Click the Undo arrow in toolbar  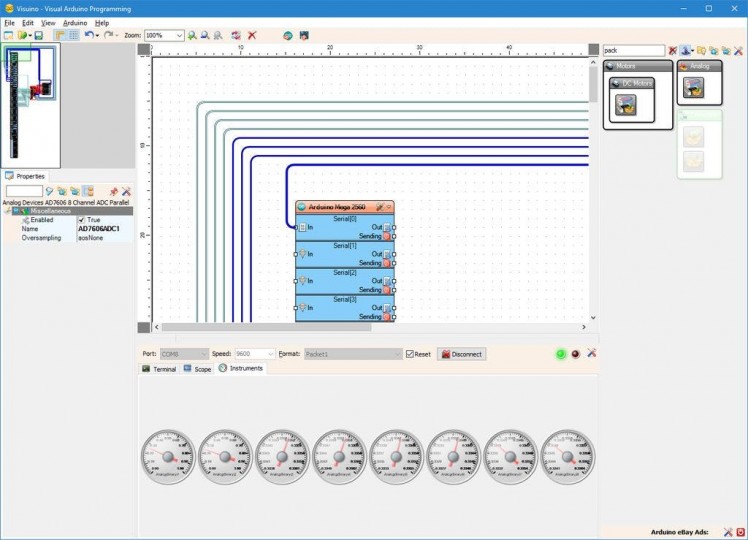[x=88, y=35]
